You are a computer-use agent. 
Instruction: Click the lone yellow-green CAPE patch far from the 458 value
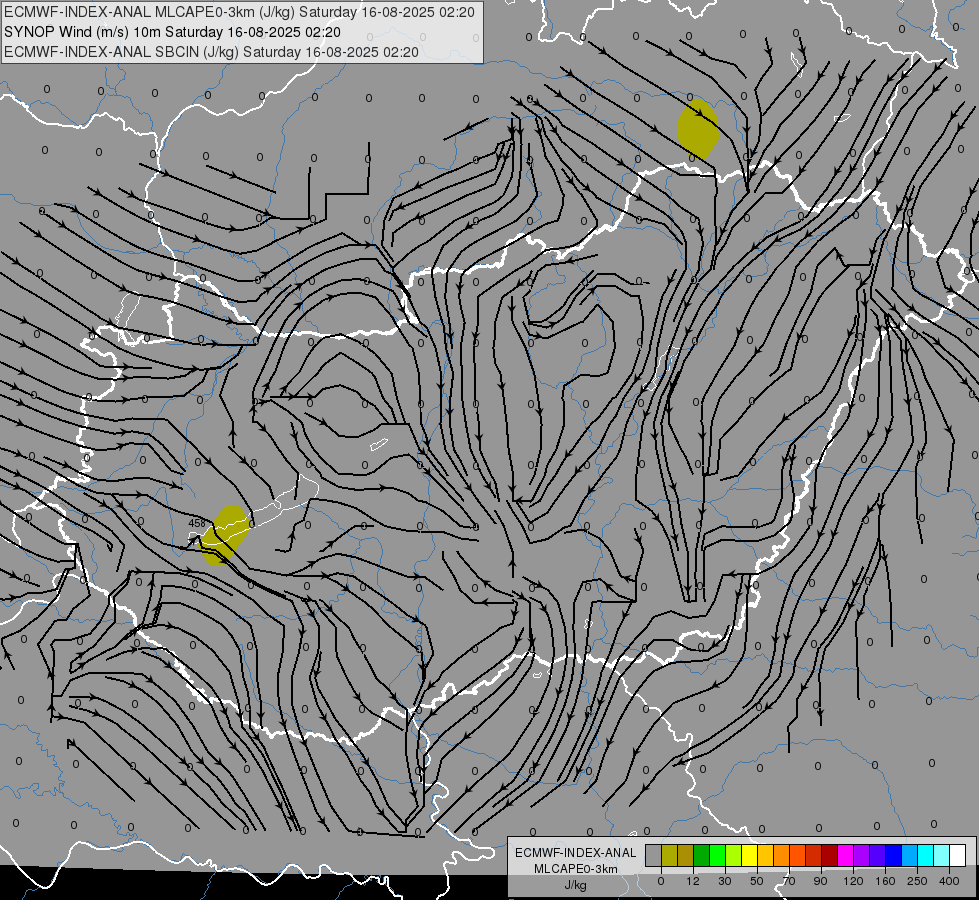pyautogui.click(x=698, y=129)
